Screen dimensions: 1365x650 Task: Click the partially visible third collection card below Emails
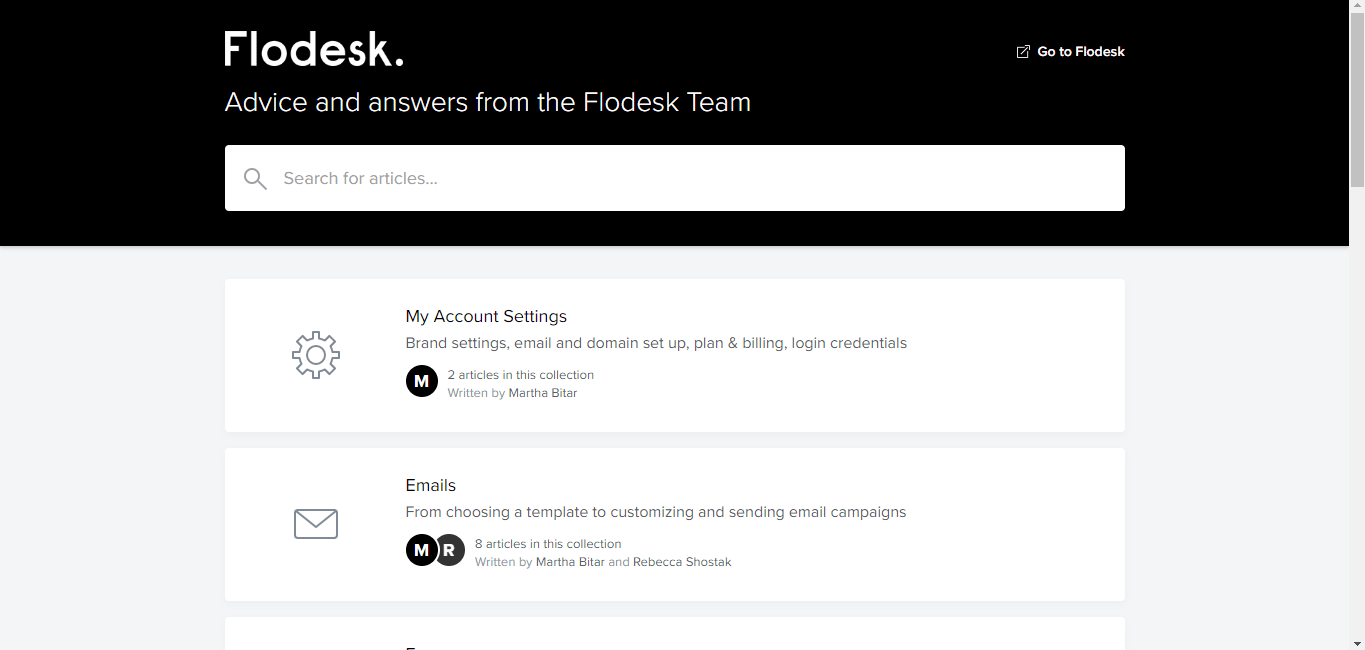(675, 635)
